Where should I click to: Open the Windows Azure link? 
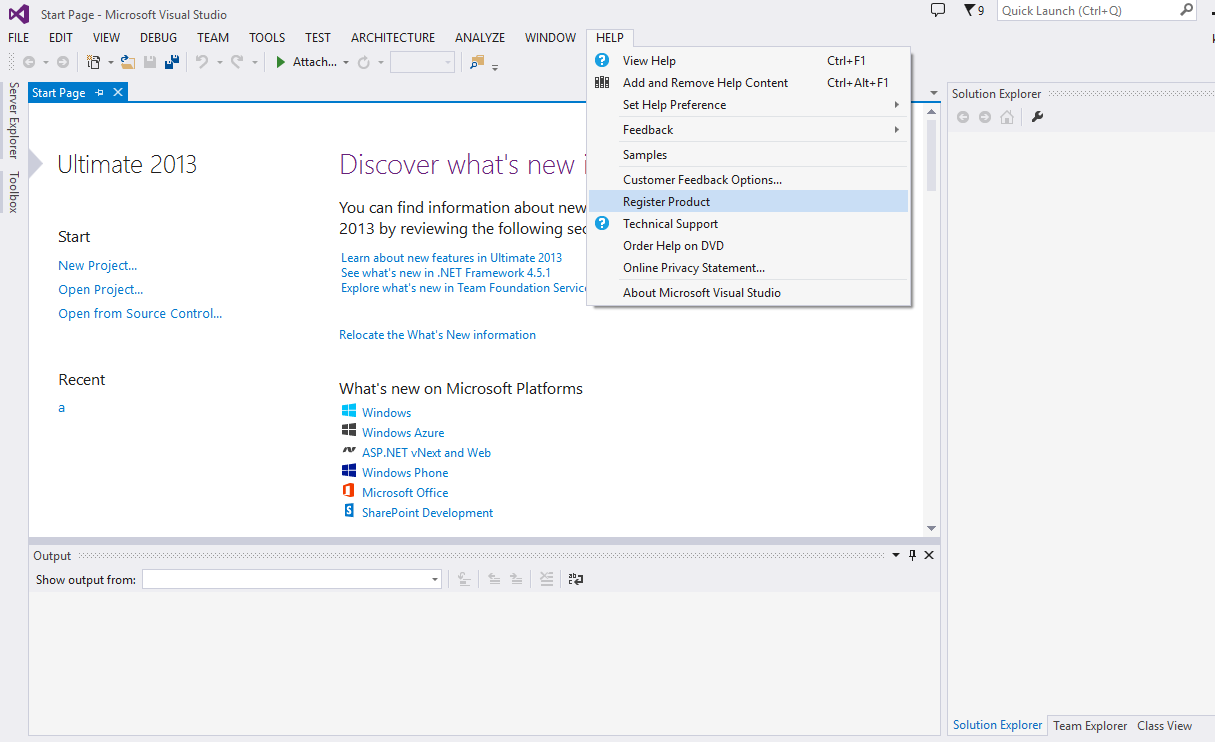pyautogui.click(x=403, y=433)
